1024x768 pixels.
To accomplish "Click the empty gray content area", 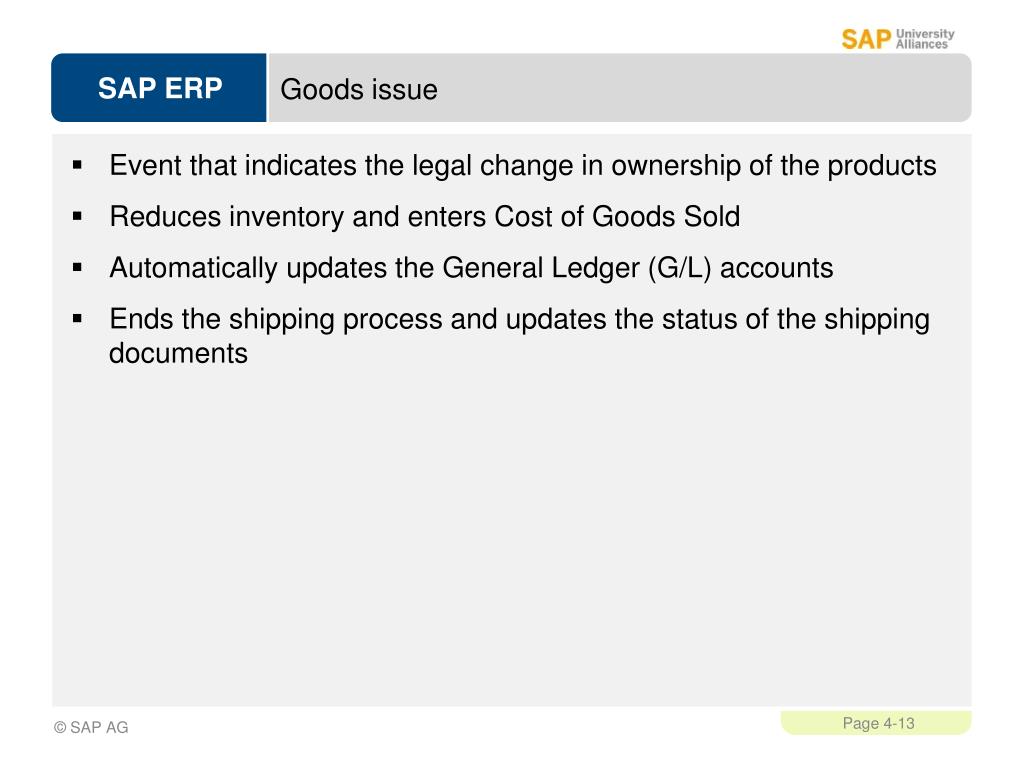I will (511, 536).
